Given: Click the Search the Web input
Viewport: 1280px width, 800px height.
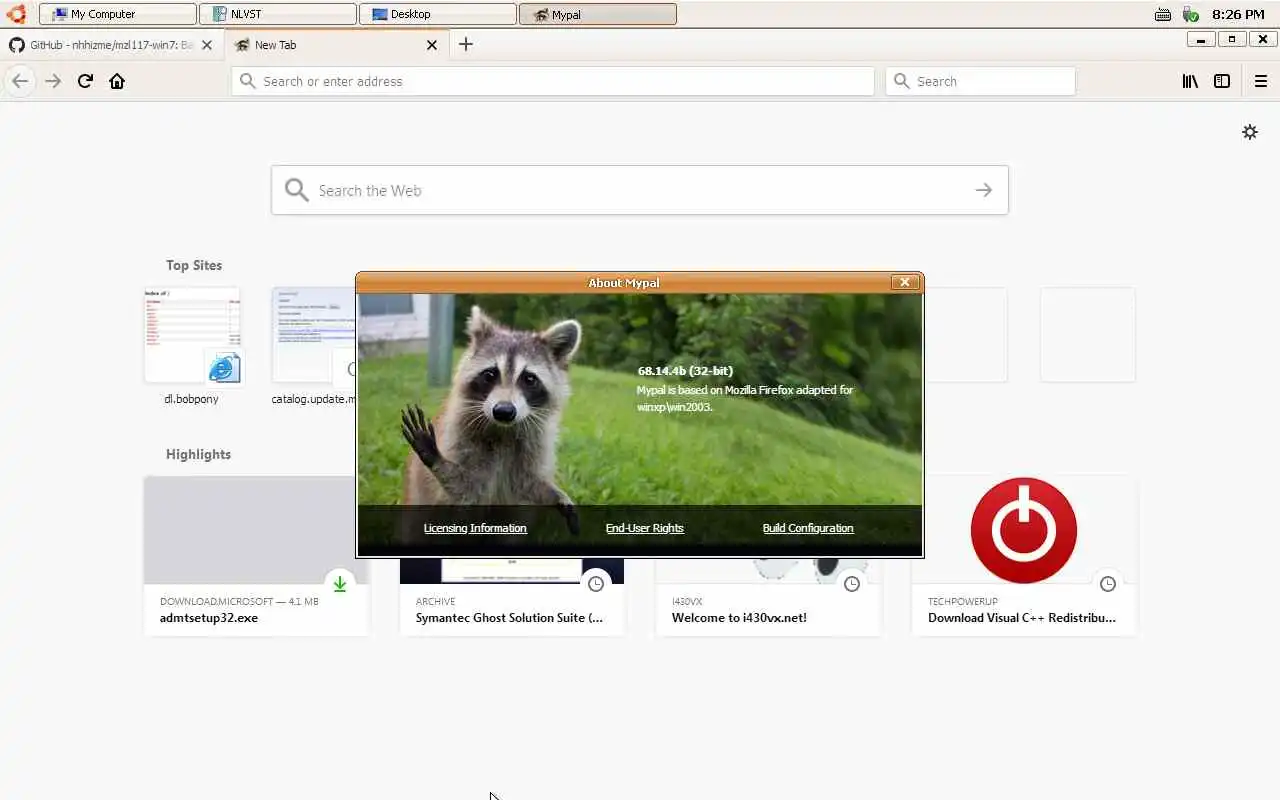Looking at the screenshot, I should [640, 190].
